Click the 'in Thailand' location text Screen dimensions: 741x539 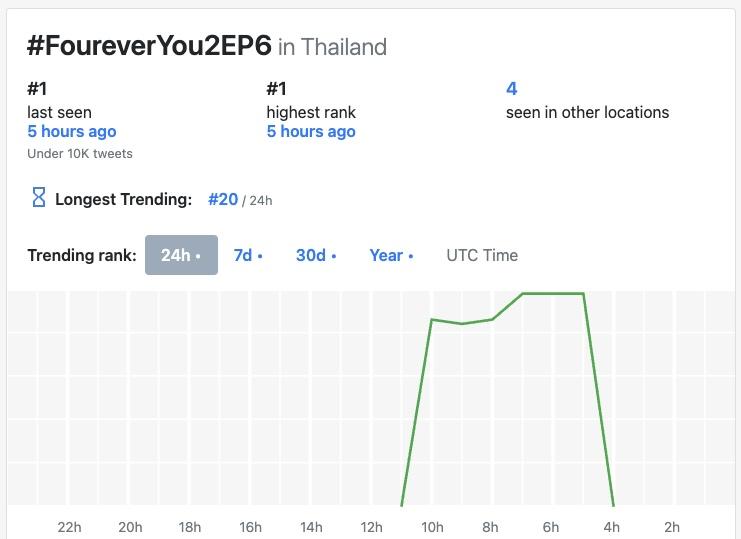click(x=333, y=47)
